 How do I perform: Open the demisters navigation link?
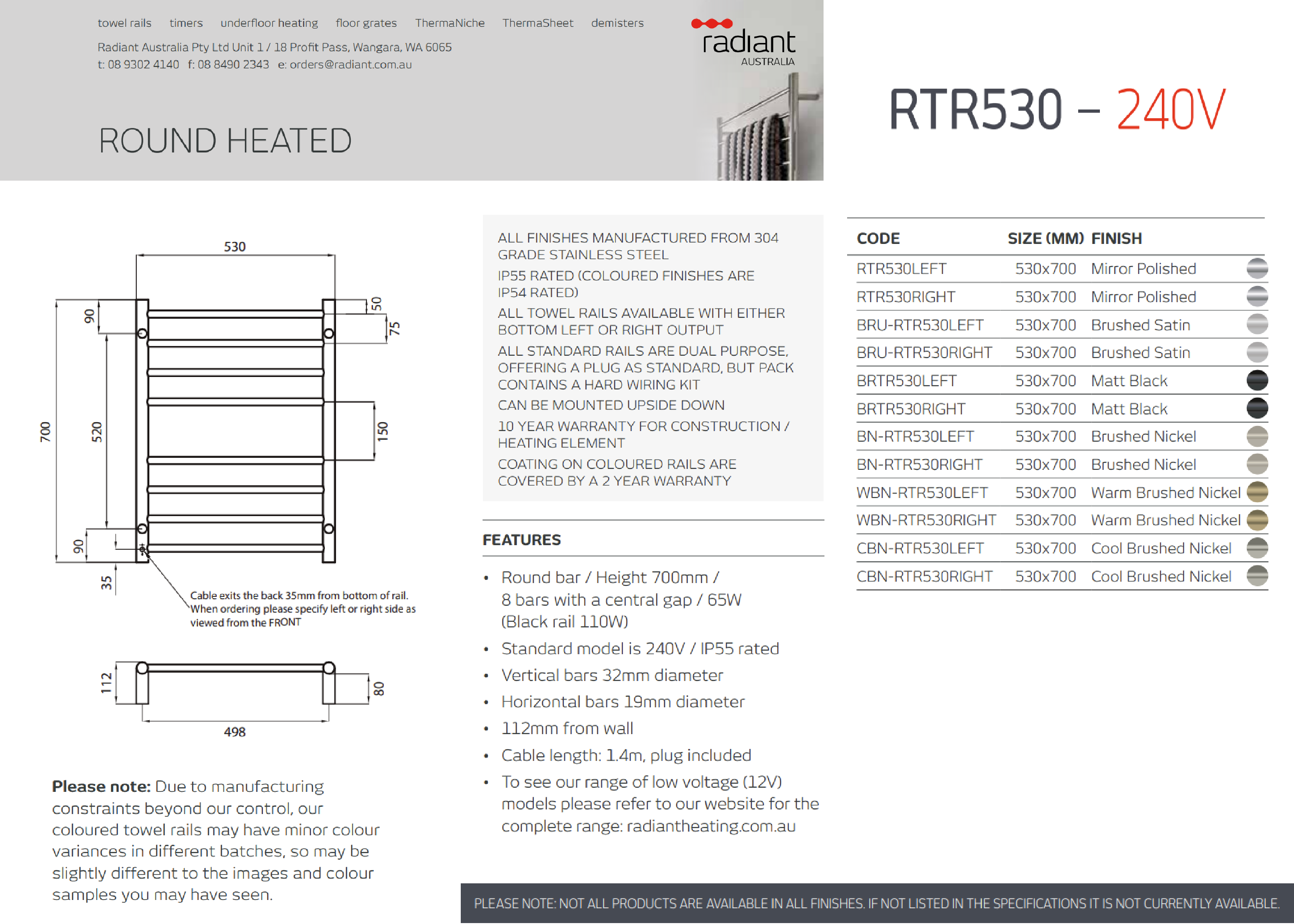coord(617,23)
